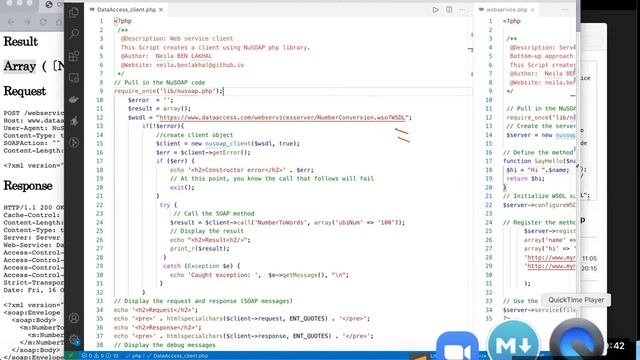
Task: Click the '<soap:Body>' opening tag line
Action: (x=34, y=320)
